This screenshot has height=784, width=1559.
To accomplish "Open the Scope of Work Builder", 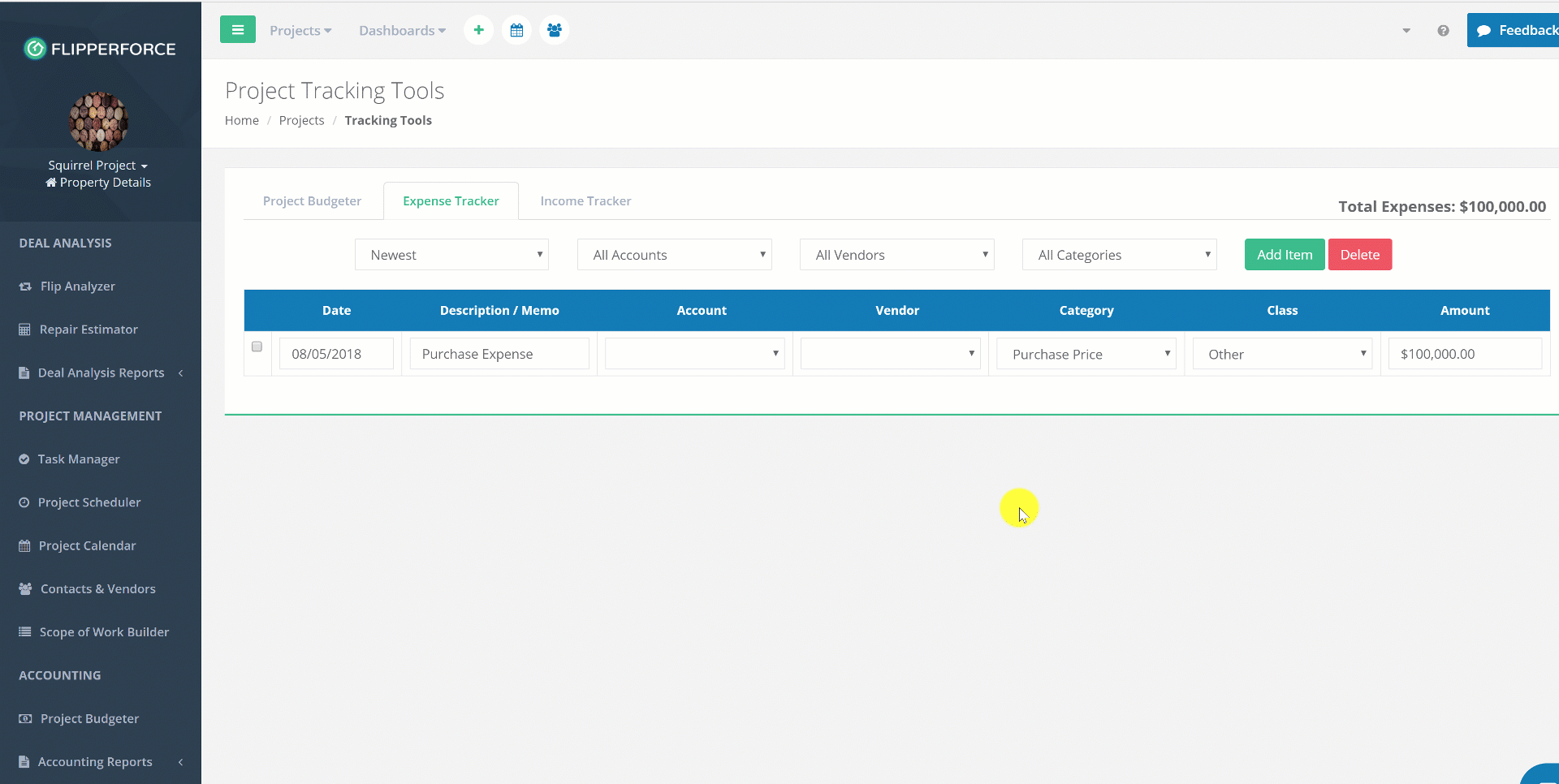I will pyautogui.click(x=103, y=631).
